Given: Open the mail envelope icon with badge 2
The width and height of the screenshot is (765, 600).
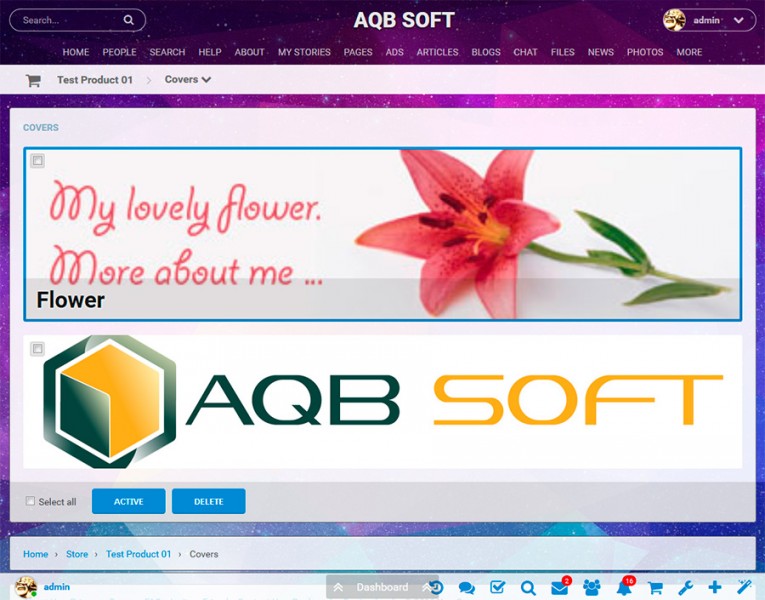Looking at the screenshot, I should click(560, 587).
